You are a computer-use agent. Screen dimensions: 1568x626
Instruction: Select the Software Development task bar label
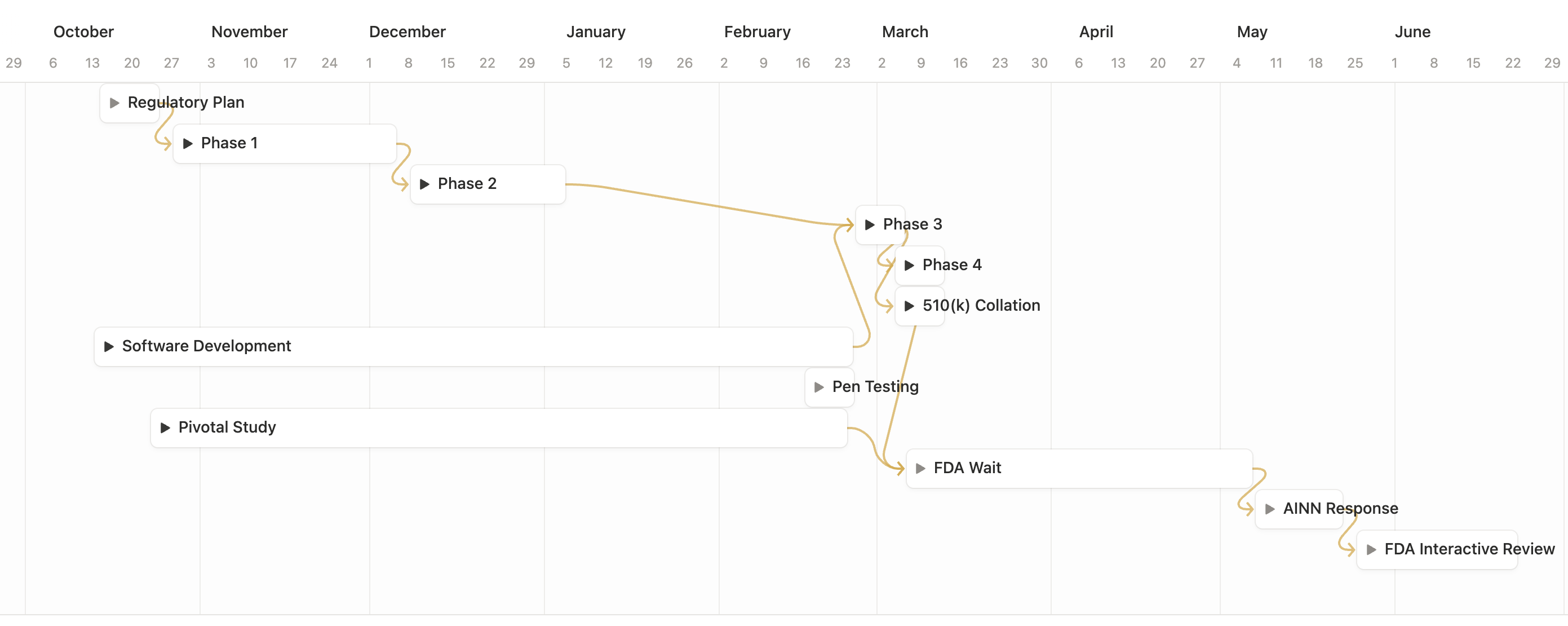(206, 346)
